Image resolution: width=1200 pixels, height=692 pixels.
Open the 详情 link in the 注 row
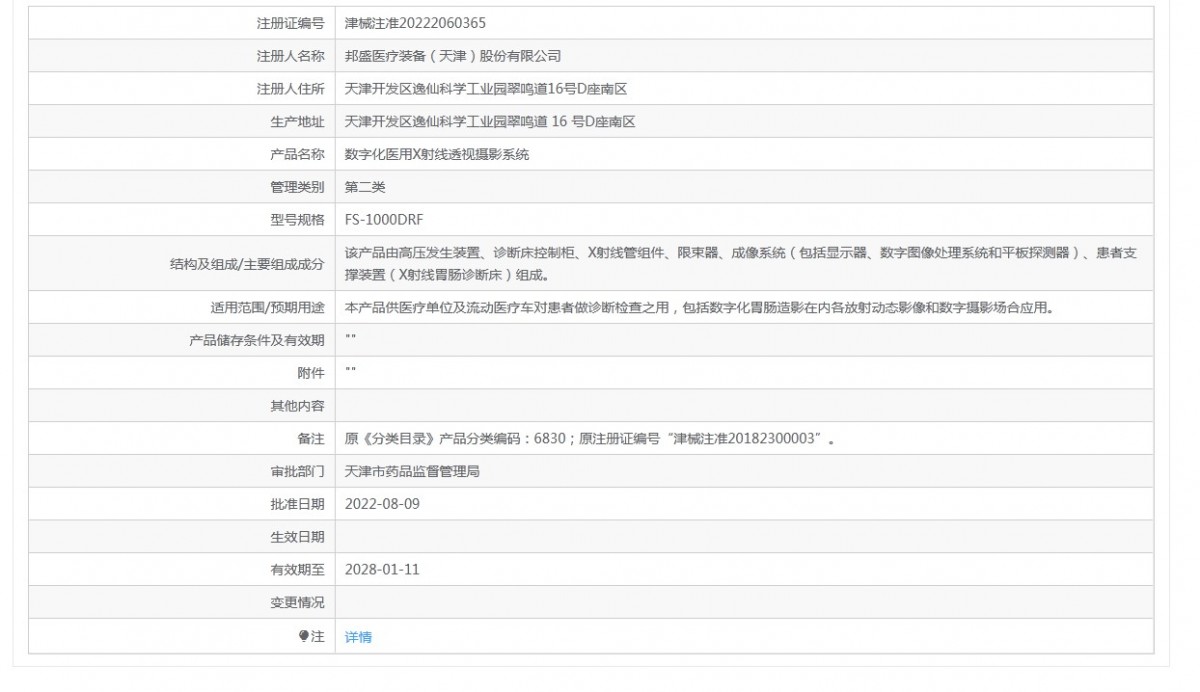[x=358, y=637]
